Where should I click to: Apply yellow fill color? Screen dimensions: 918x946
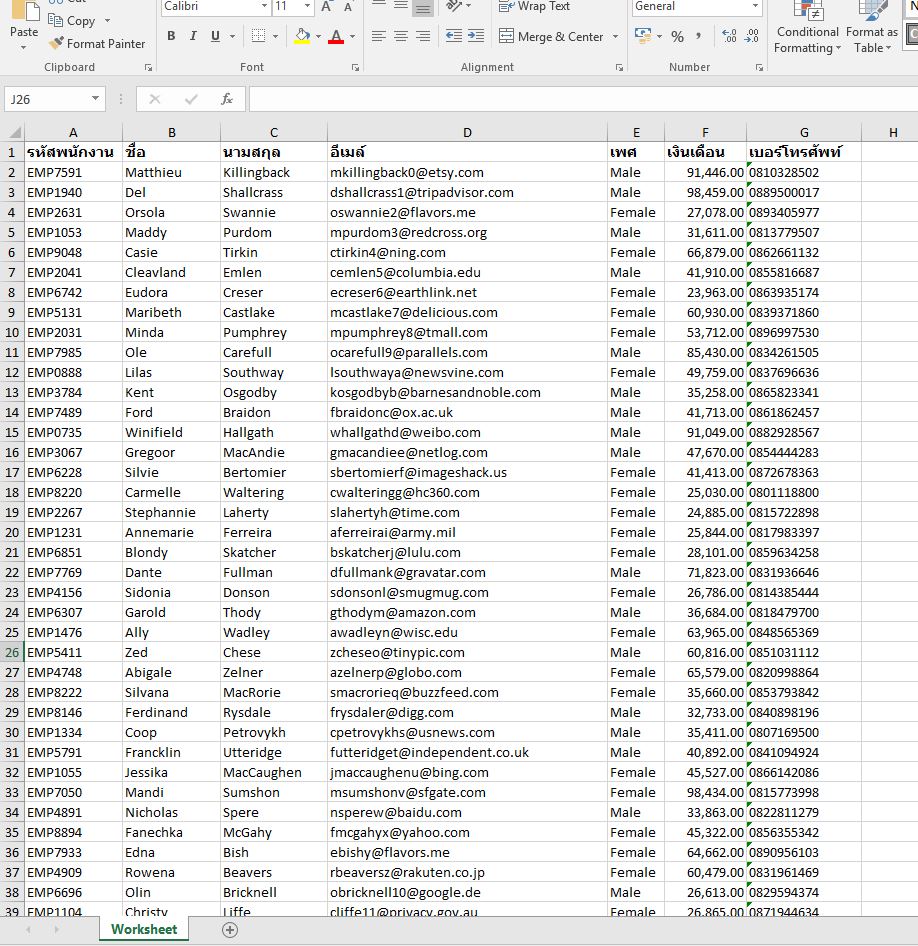(302, 36)
